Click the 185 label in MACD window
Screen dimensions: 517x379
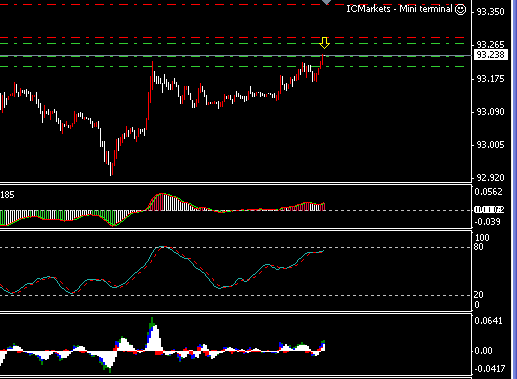pyautogui.click(x=7, y=195)
